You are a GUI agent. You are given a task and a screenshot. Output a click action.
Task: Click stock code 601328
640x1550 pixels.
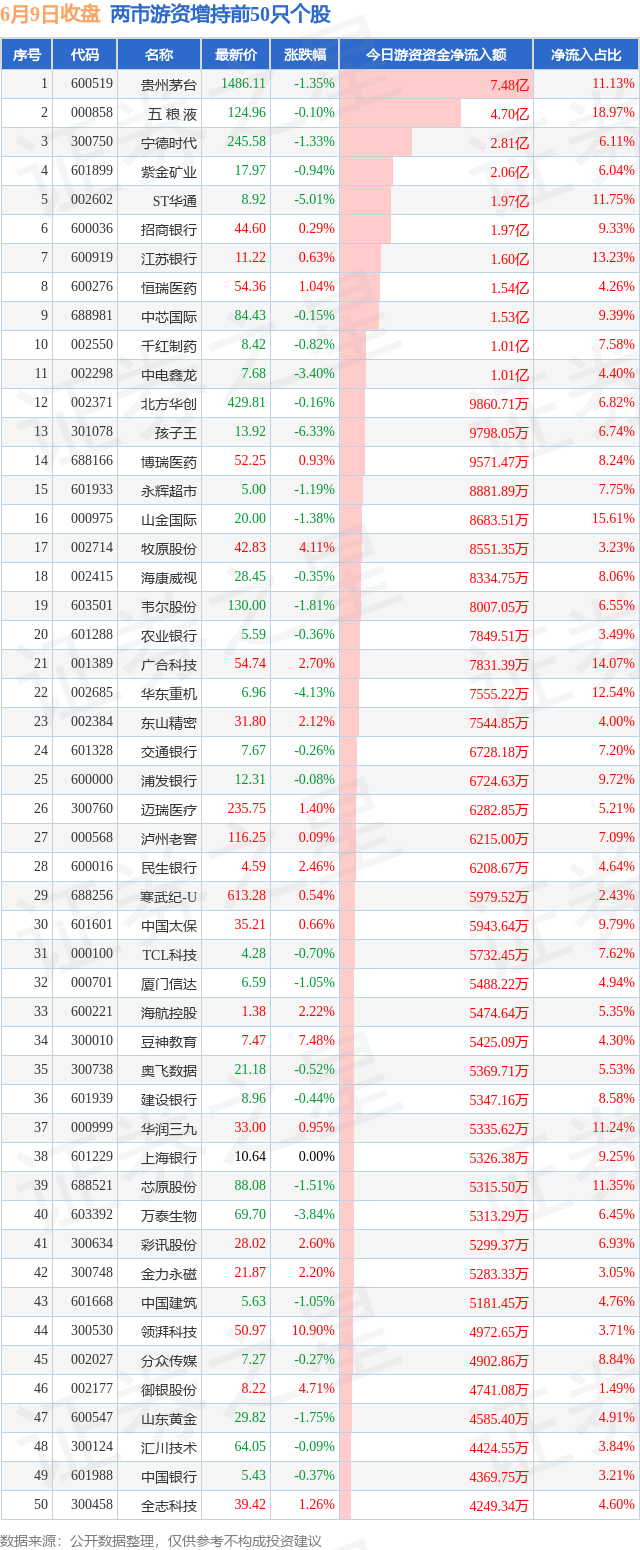coord(92,751)
